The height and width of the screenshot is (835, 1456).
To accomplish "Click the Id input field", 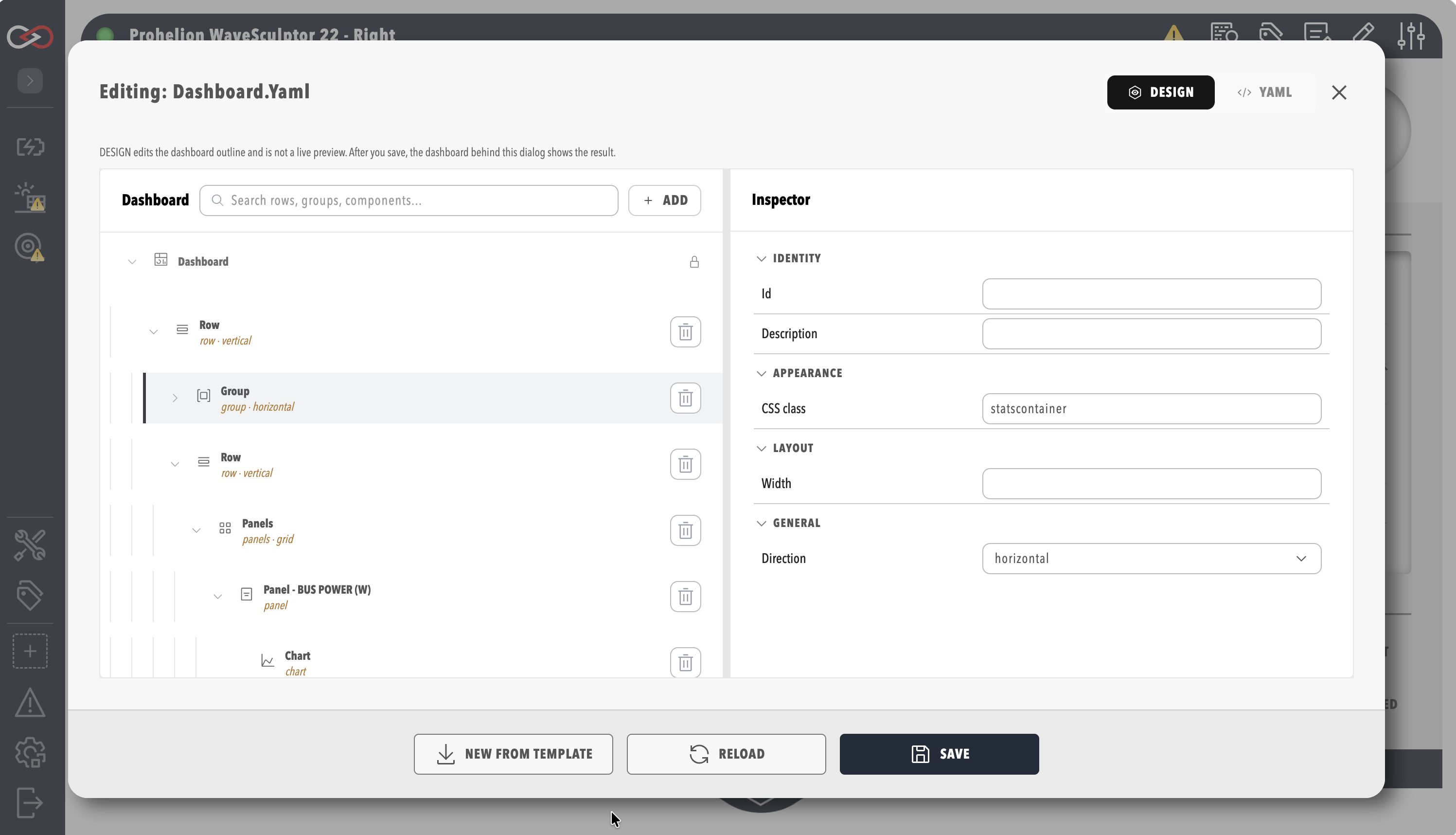I will pos(1151,294).
